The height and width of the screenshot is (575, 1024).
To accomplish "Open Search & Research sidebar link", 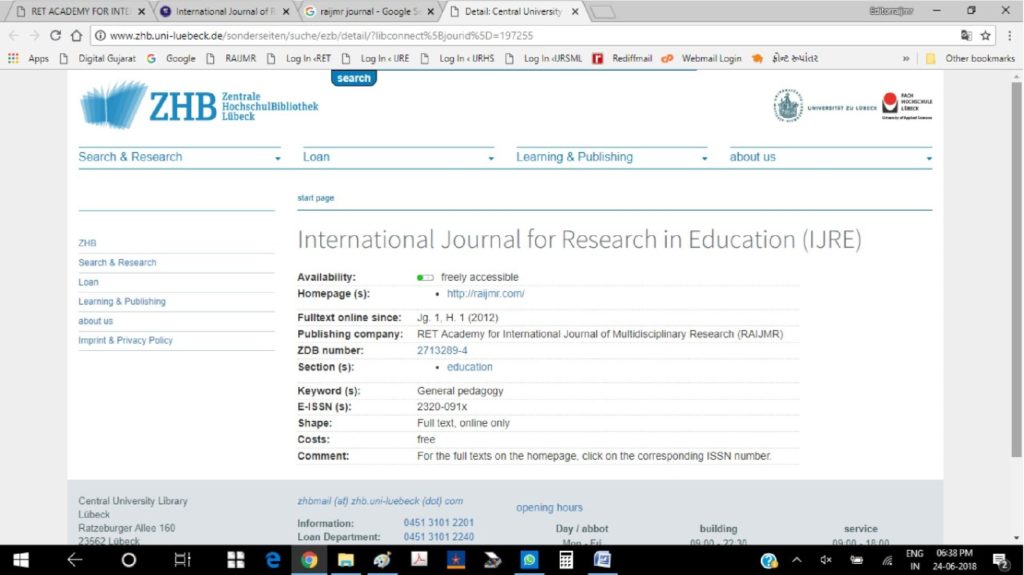I will [118, 263].
